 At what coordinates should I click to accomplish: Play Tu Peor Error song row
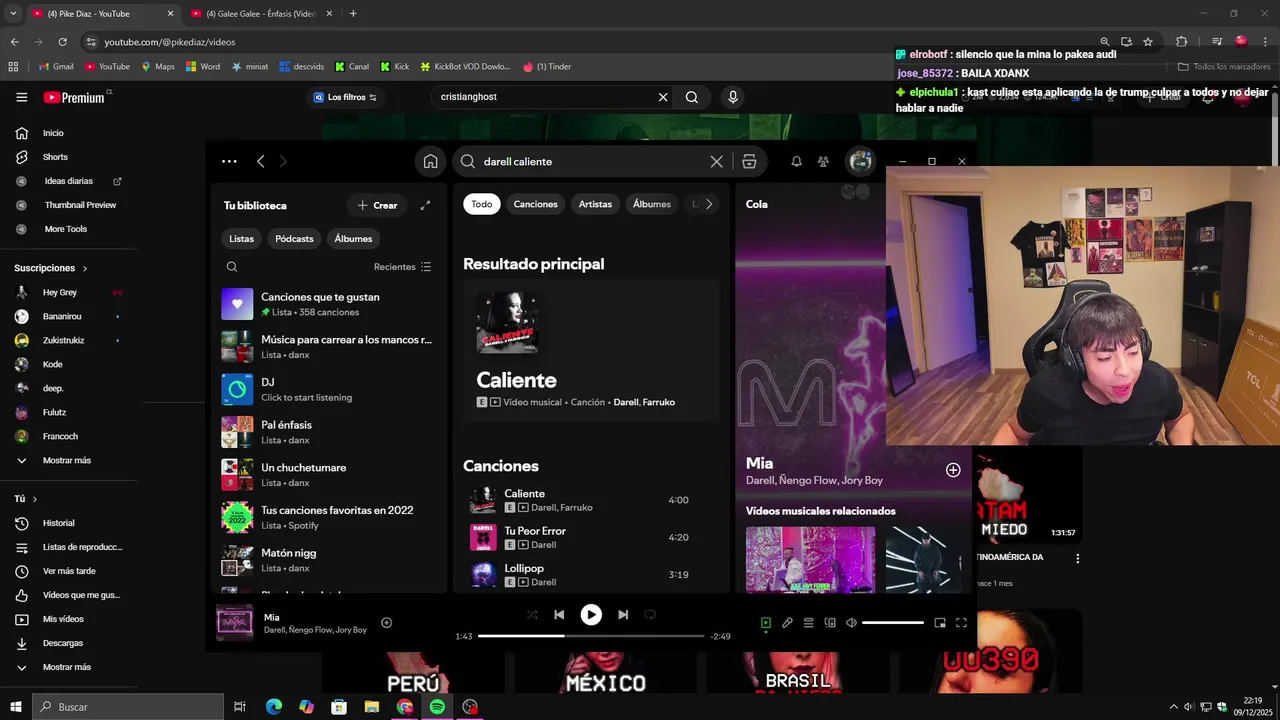pyautogui.click(x=591, y=537)
